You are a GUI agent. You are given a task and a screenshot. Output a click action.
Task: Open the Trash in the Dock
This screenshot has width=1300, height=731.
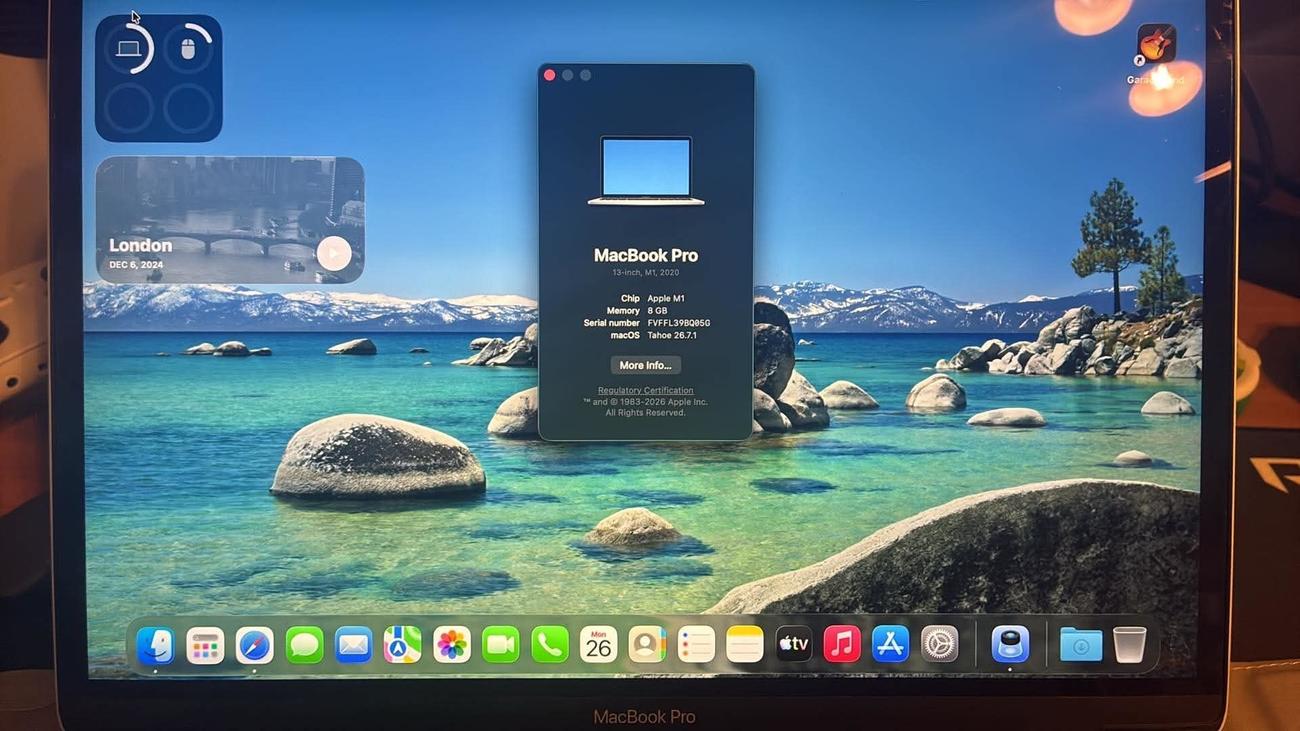click(x=1129, y=645)
